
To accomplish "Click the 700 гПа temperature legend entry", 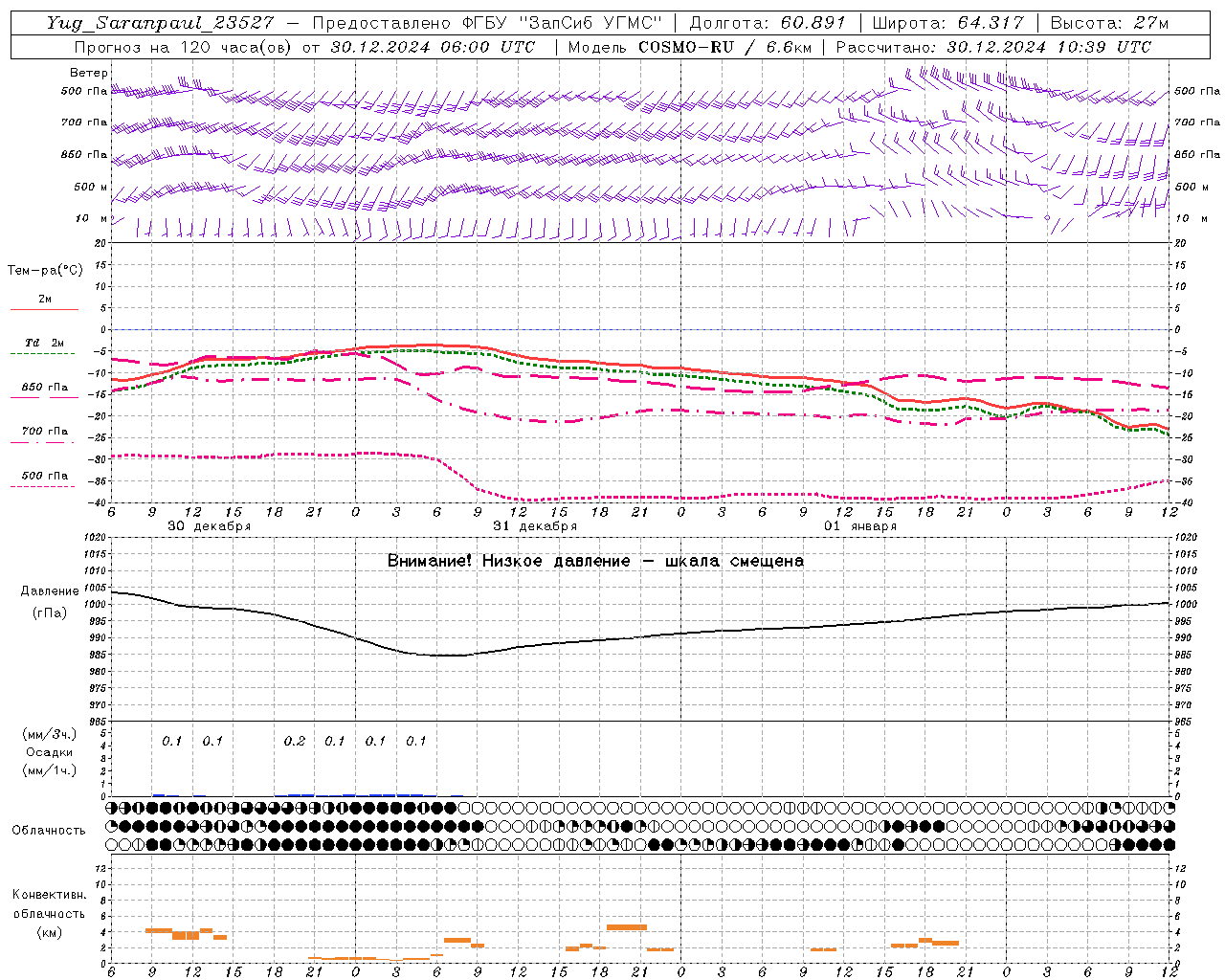I will coord(44,432).
